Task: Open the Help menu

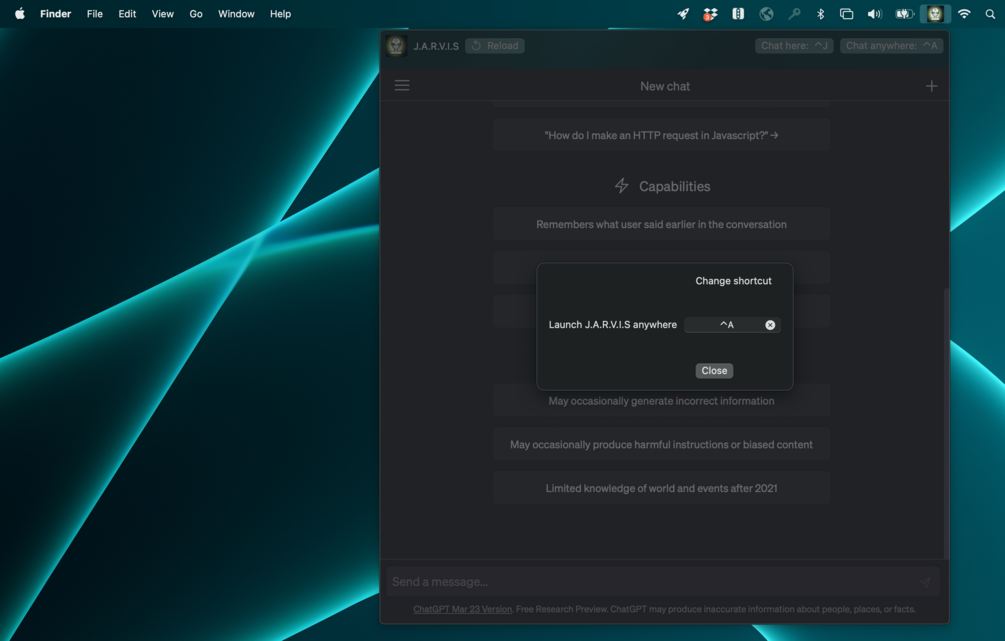Action: pos(280,13)
